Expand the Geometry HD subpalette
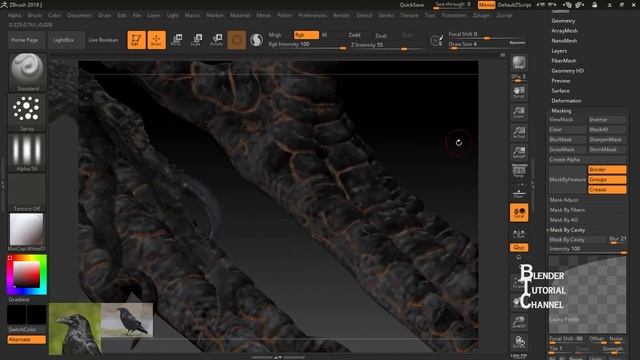640x360 pixels. [567, 71]
